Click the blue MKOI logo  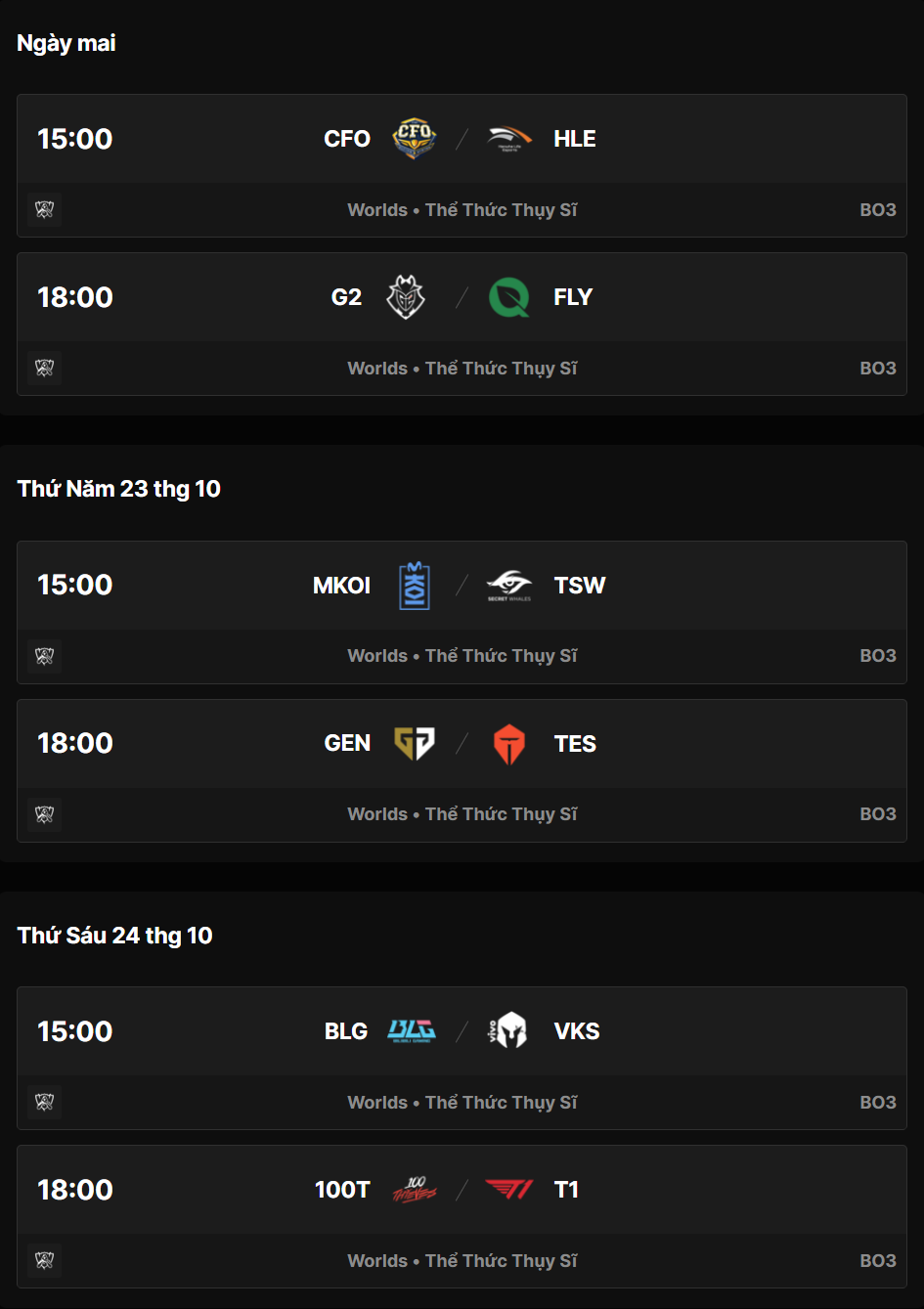click(415, 586)
